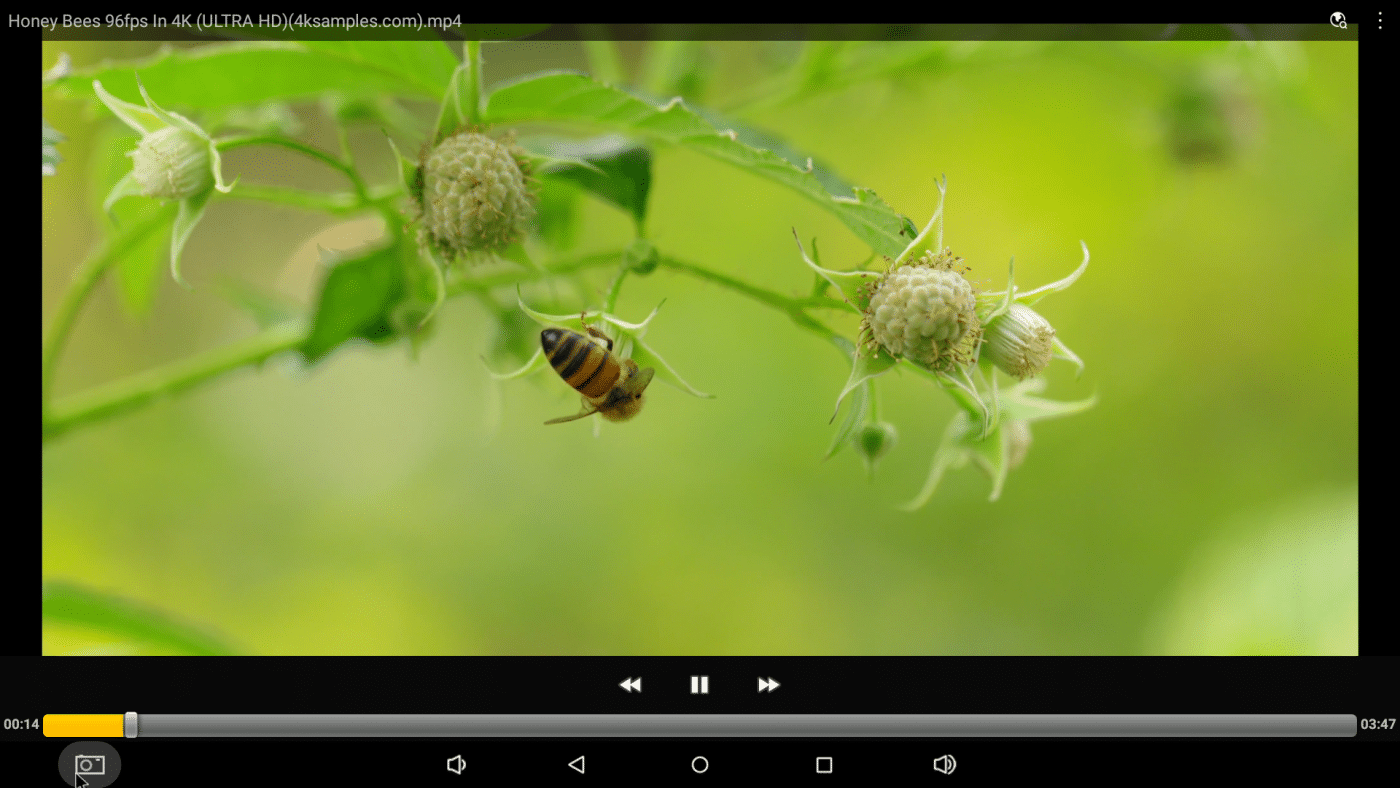Lower volume using the left speaker icon
The width and height of the screenshot is (1400, 788).
point(456,765)
